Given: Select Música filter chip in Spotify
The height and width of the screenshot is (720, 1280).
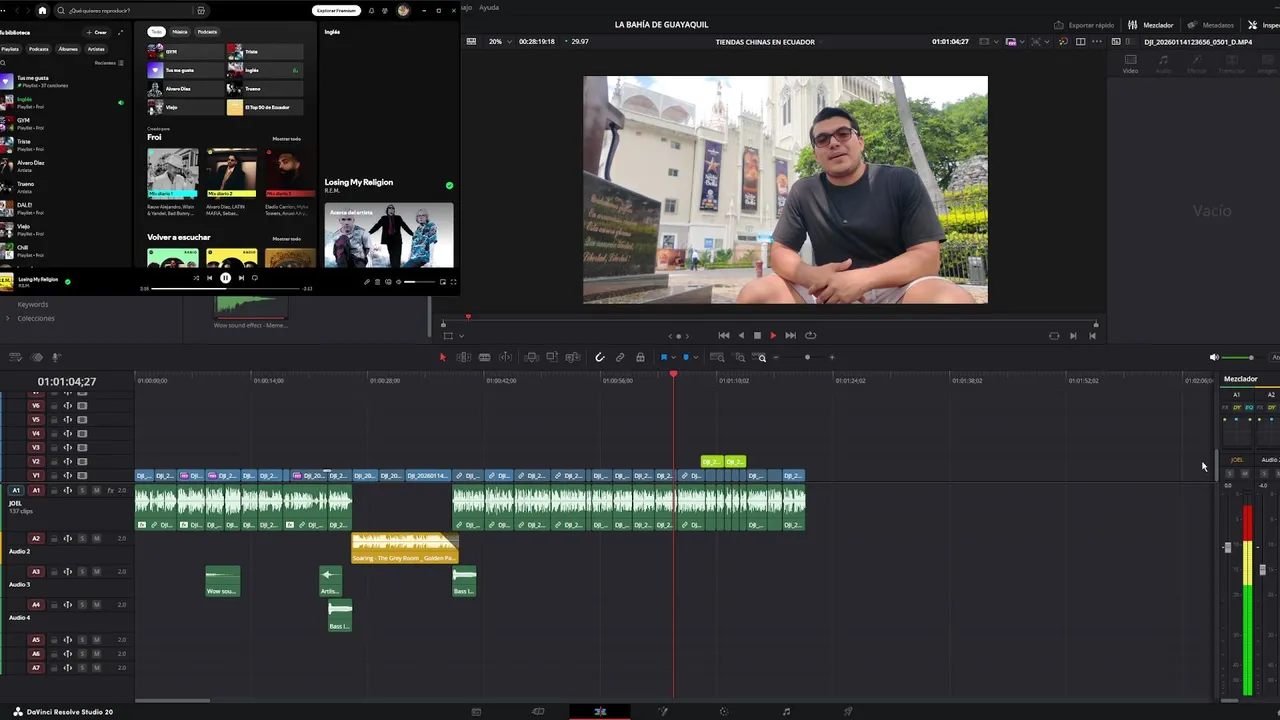Looking at the screenshot, I should tap(179, 32).
